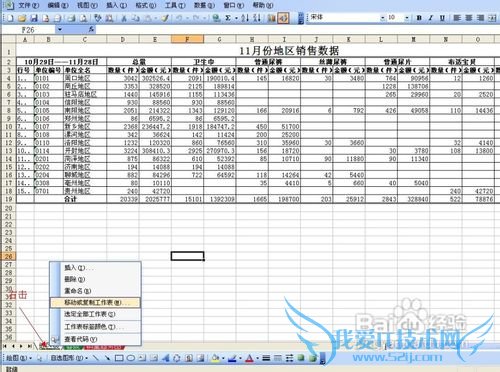Viewport: 500px width, 372px height.
Task: Toggle Italic formatting
Action: coord(431,18)
